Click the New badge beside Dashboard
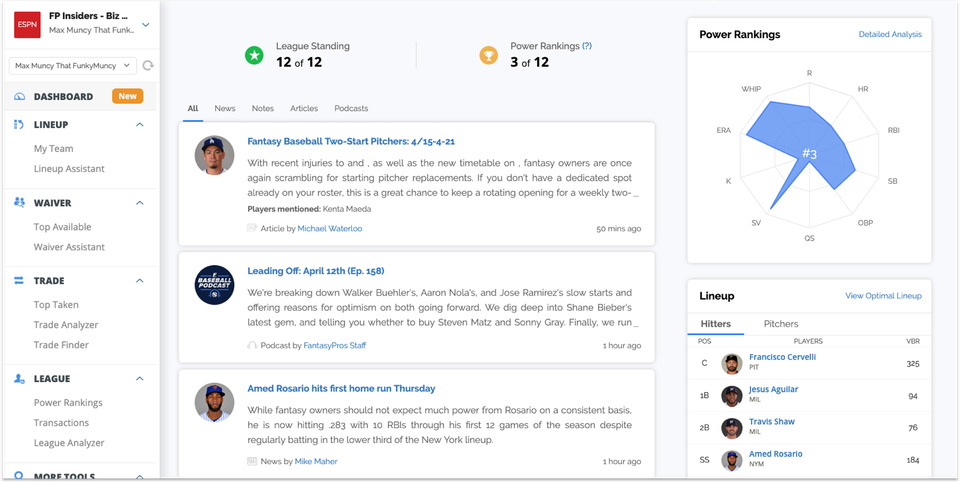Screen dimensions: 960x482 [x=127, y=96]
